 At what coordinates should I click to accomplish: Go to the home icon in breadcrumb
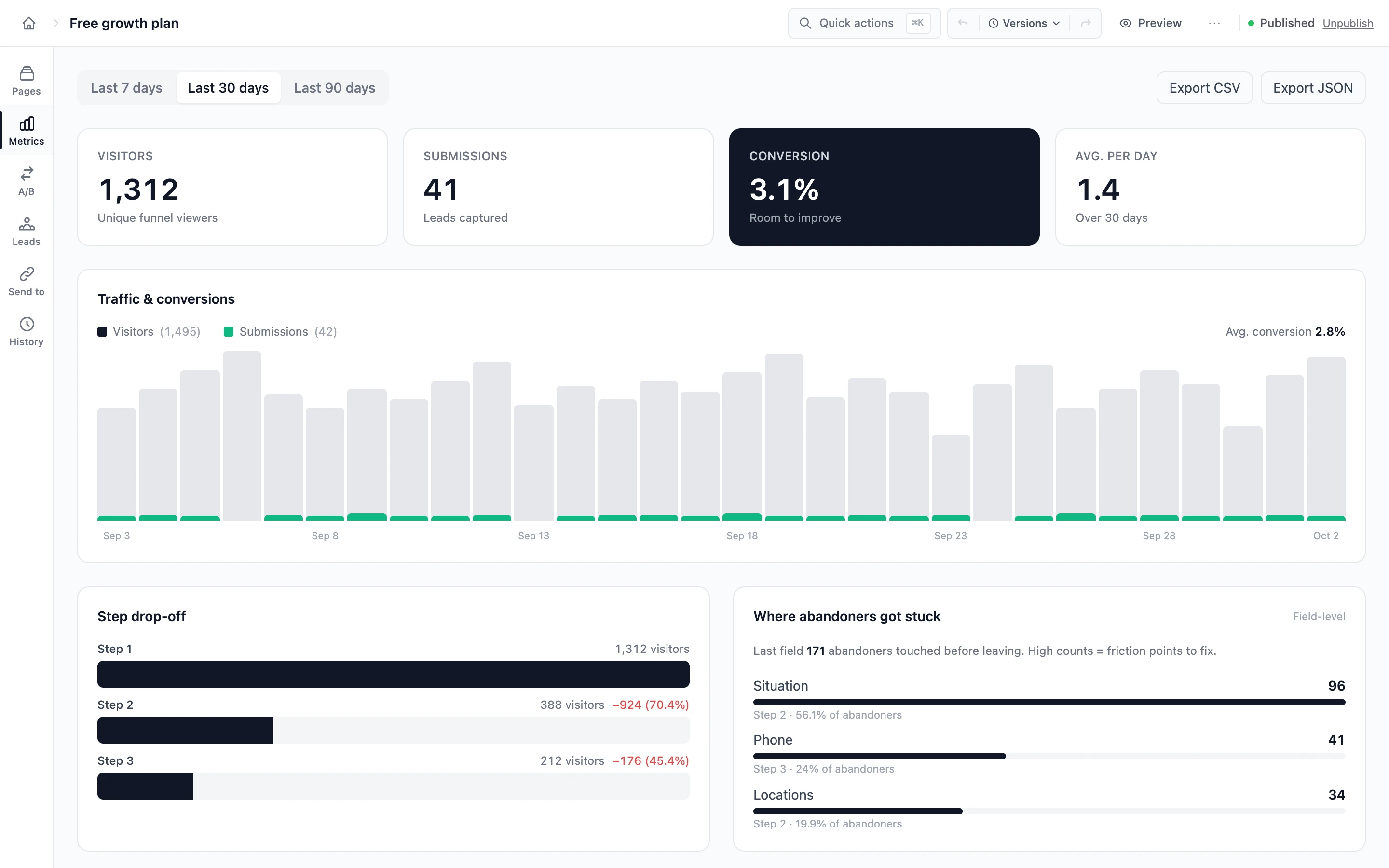pyautogui.click(x=29, y=23)
